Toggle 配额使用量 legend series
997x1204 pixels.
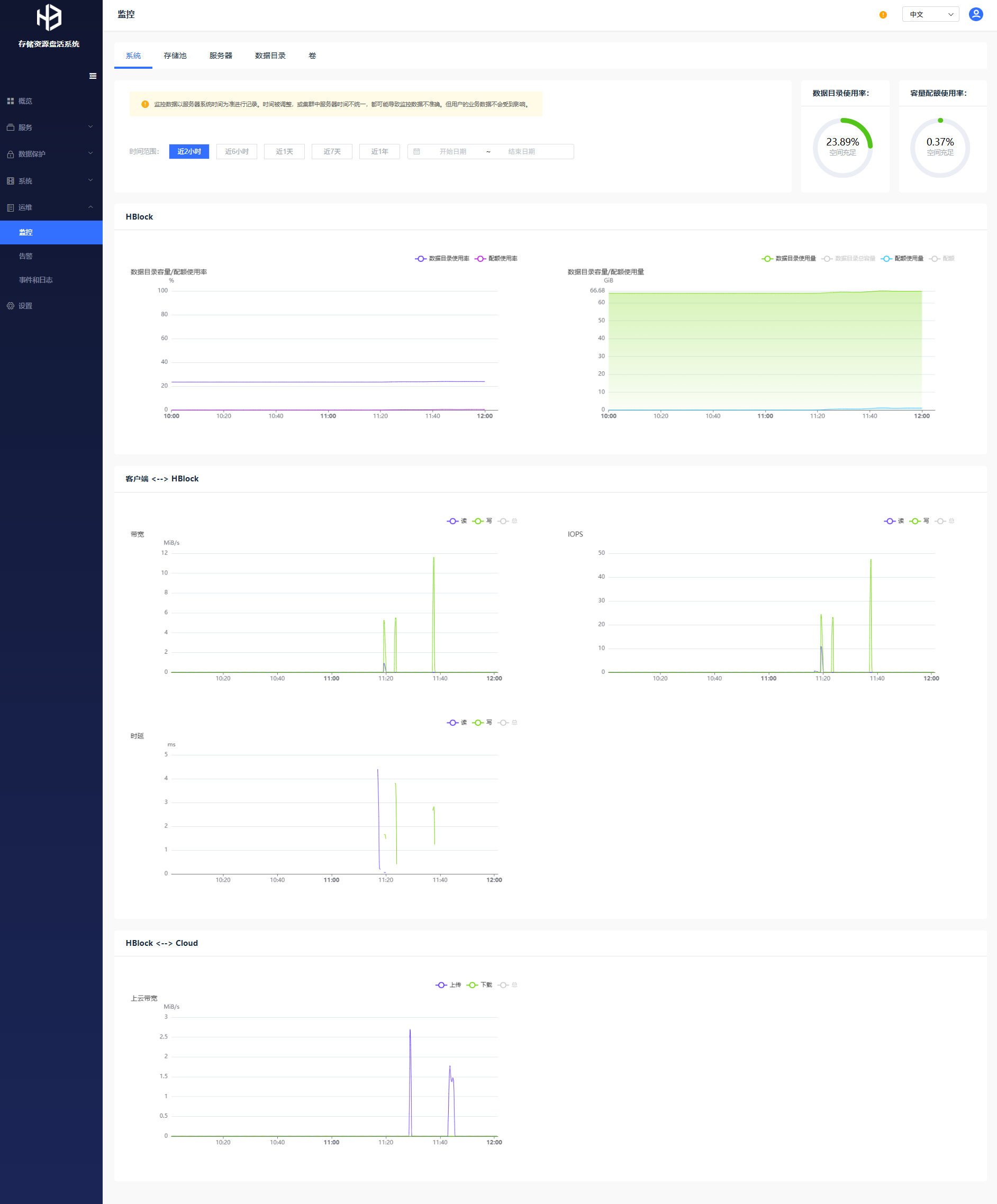(902, 259)
